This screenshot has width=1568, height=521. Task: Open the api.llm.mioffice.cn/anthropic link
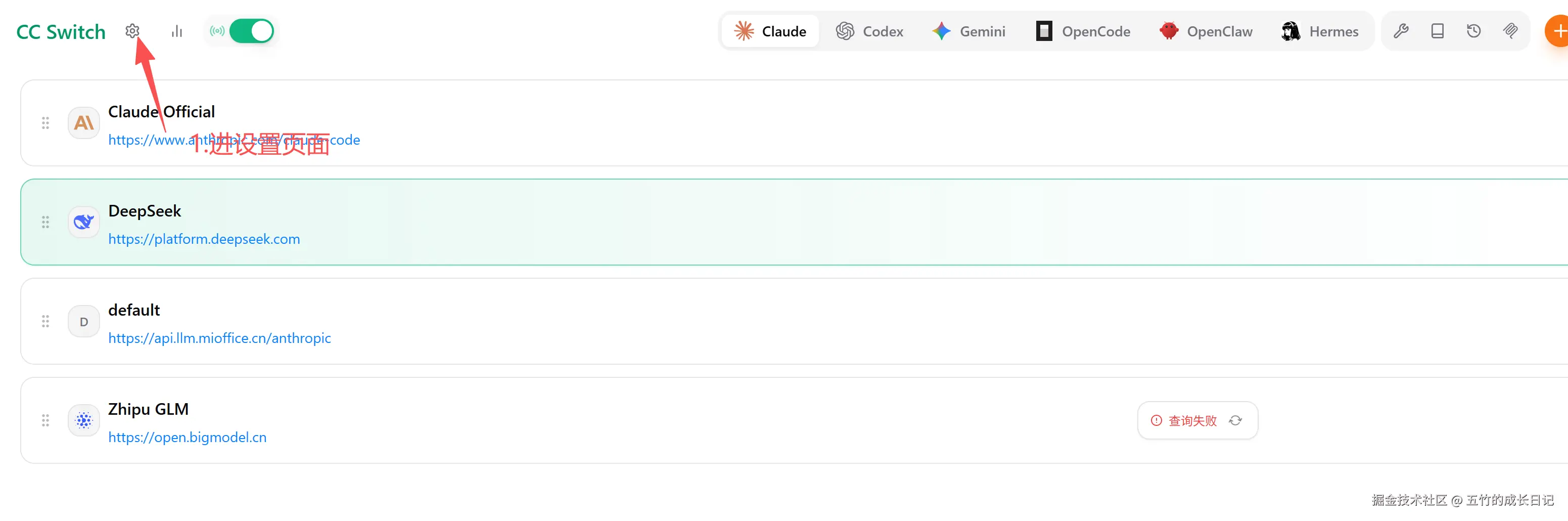pyautogui.click(x=220, y=338)
